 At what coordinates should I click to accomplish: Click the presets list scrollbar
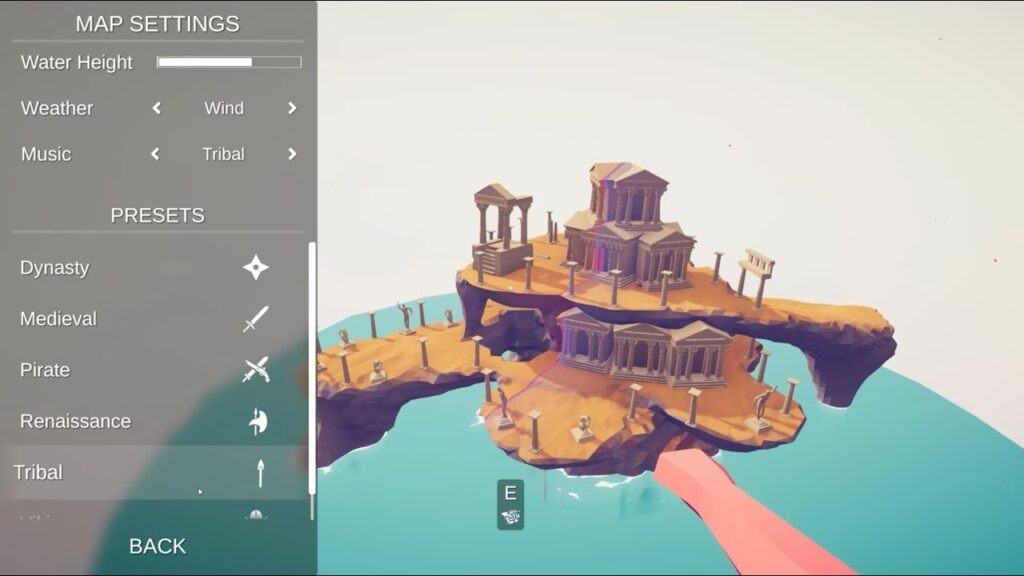[x=312, y=369]
